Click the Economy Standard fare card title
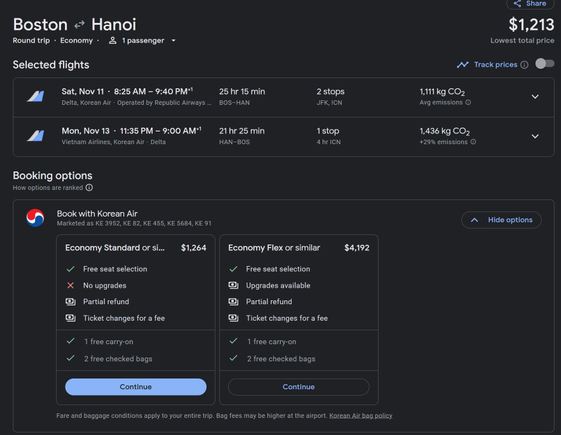The width and height of the screenshot is (561, 435). pyautogui.click(x=115, y=248)
